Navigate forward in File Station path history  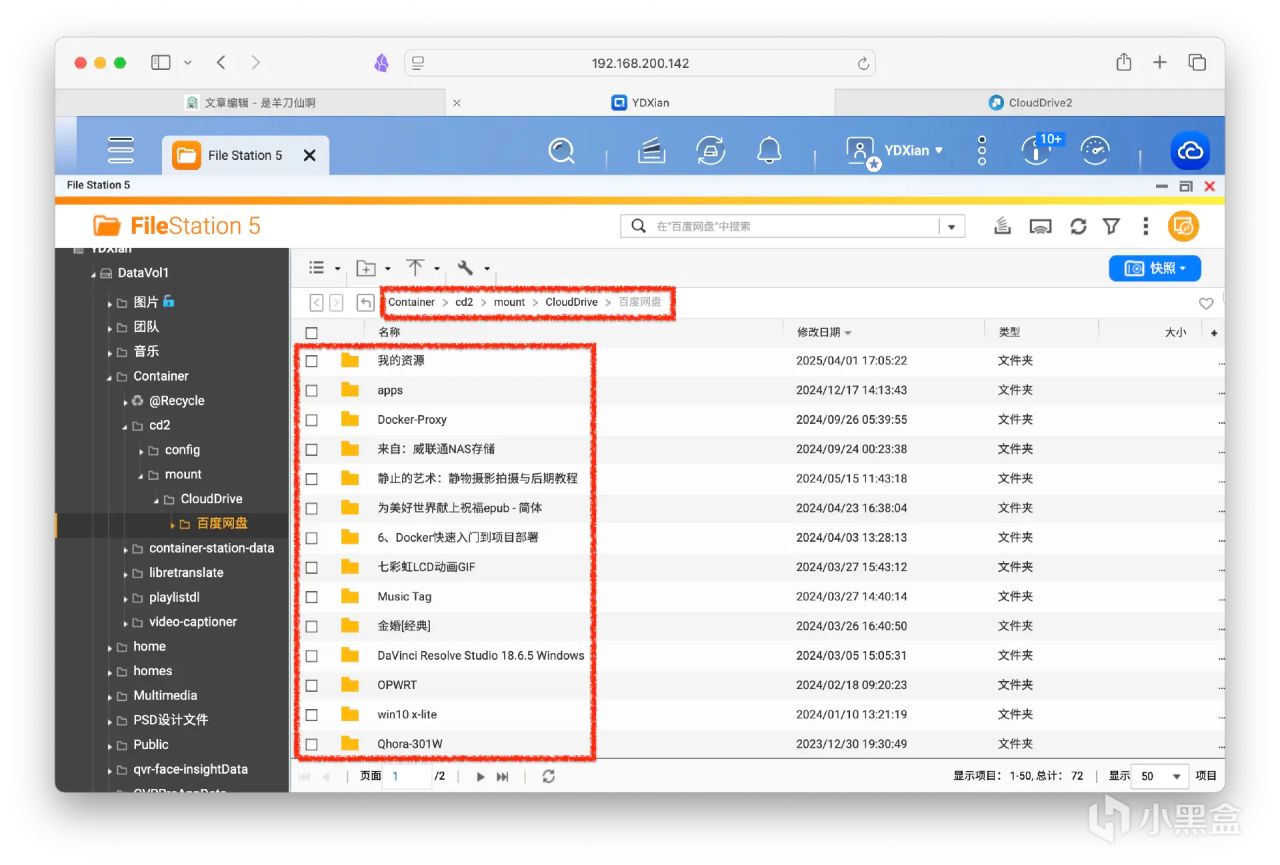[336, 302]
